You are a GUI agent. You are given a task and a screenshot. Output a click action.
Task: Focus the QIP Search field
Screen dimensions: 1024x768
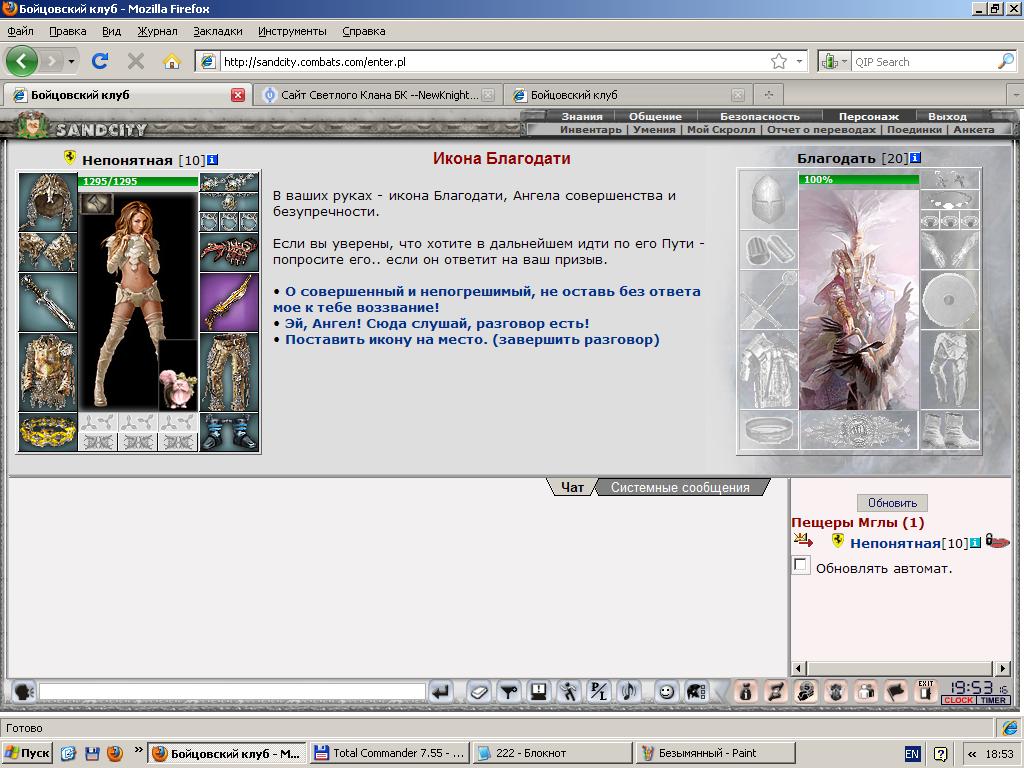pos(924,61)
